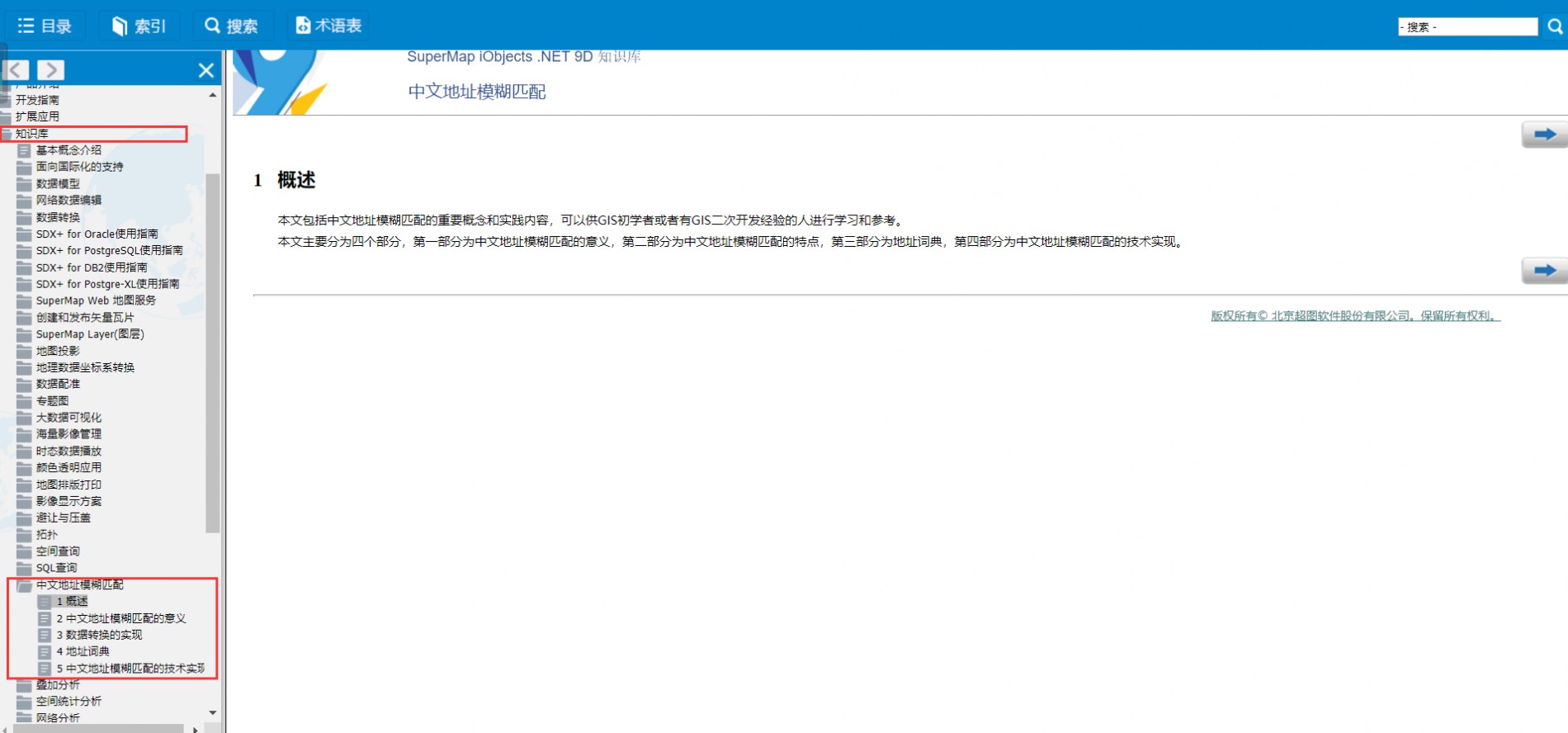Click the sidebar scroll-up arrow
1568x733 pixels.
[213, 96]
